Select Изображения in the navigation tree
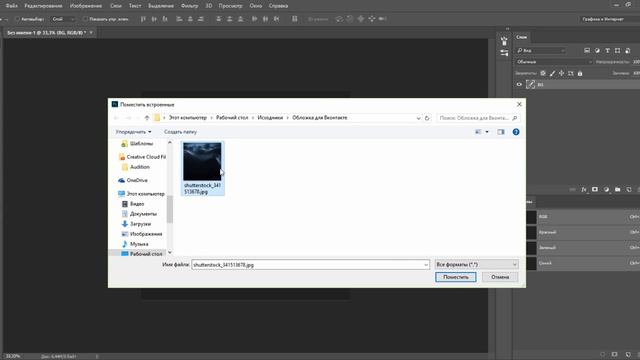This screenshot has height=360, width=640. coord(146,234)
